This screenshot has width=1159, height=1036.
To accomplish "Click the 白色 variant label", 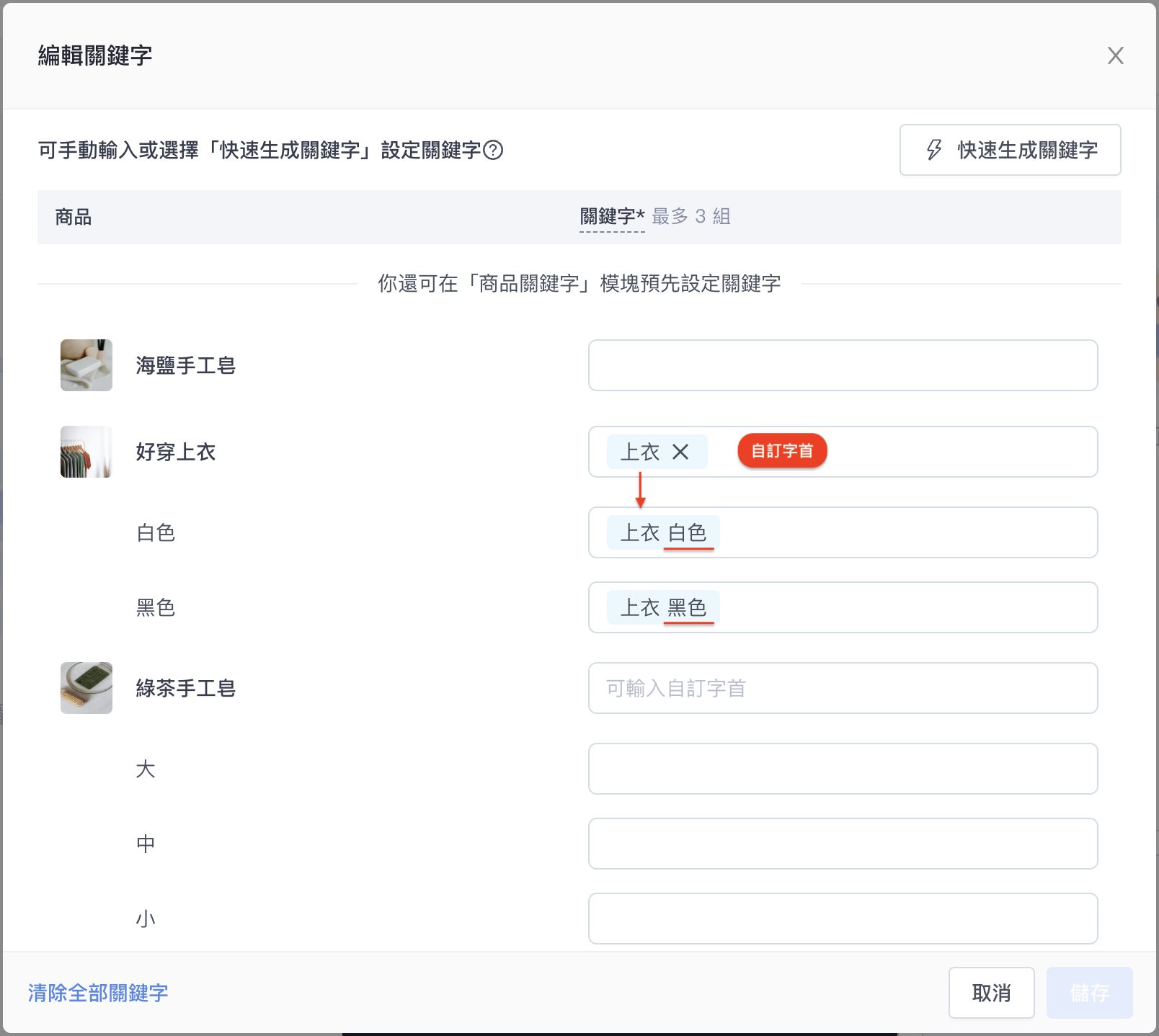I will [x=156, y=532].
